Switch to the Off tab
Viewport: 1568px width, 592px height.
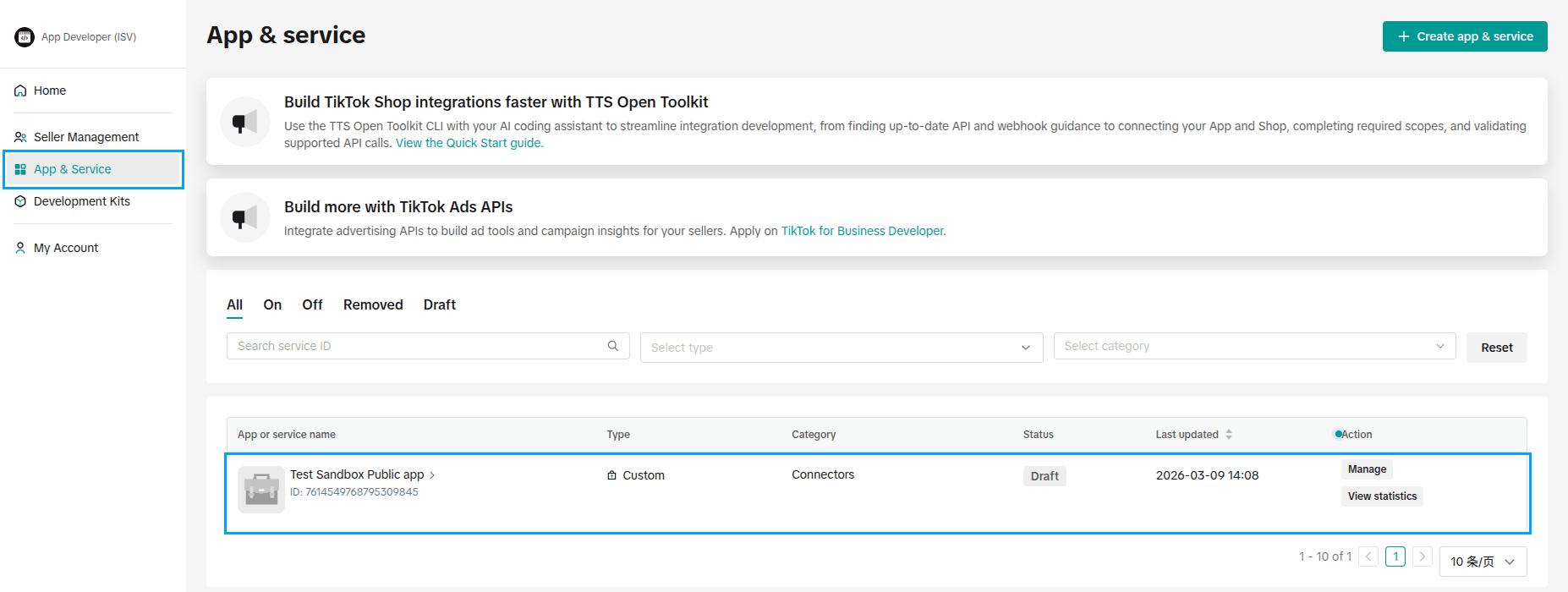point(312,304)
